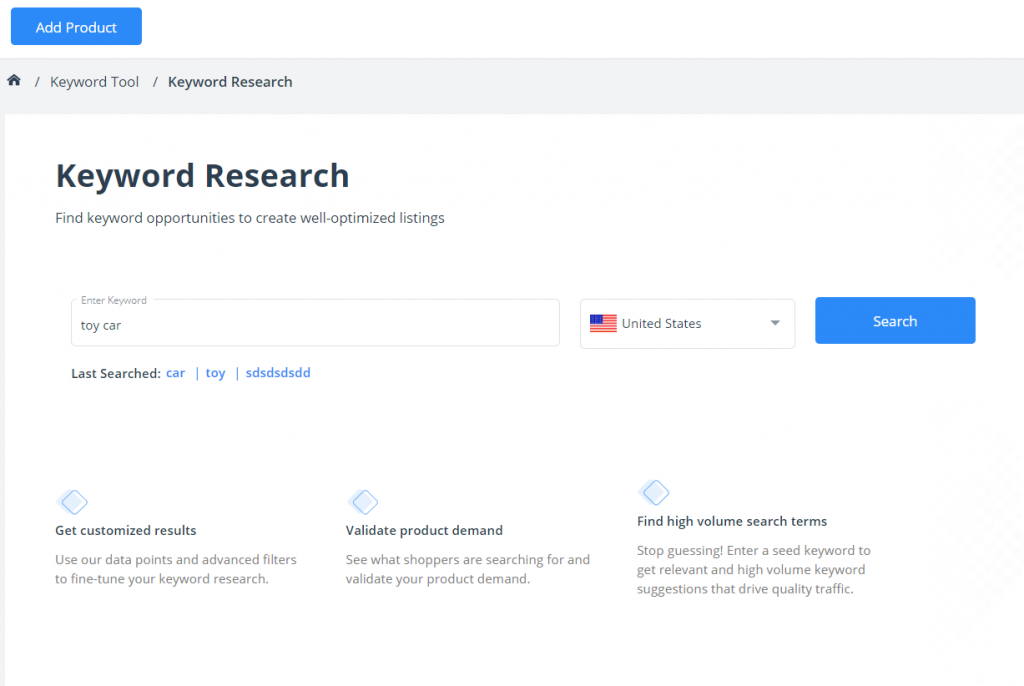The width and height of the screenshot is (1024, 686).
Task: Open the Keyword Tool breadcrumb link
Action: click(x=95, y=82)
